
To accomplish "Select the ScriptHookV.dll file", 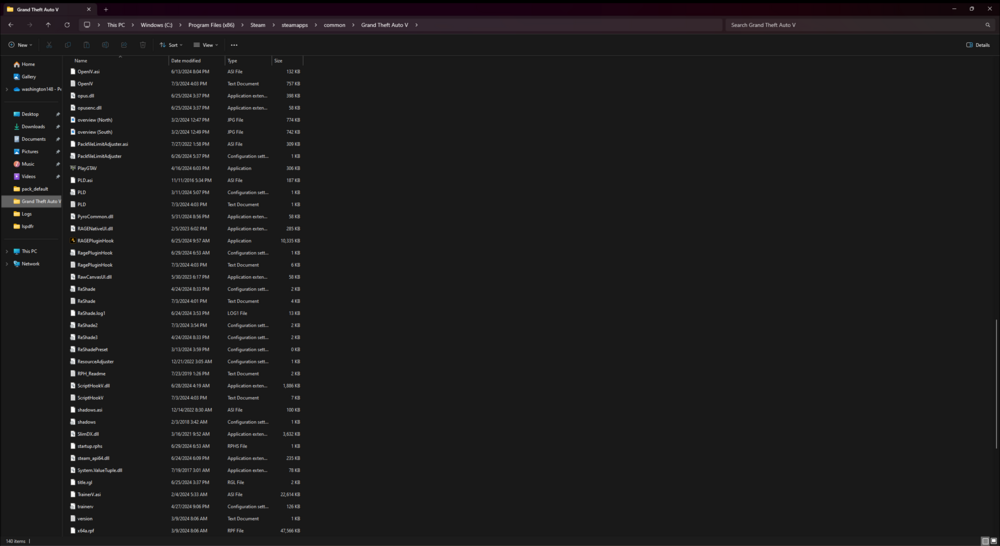I will pos(94,386).
